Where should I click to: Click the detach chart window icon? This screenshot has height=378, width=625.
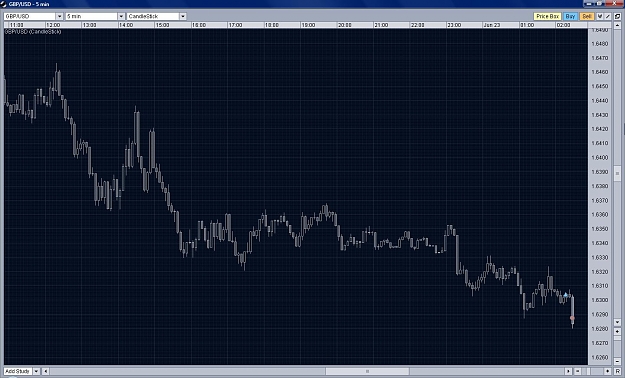[617, 16]
